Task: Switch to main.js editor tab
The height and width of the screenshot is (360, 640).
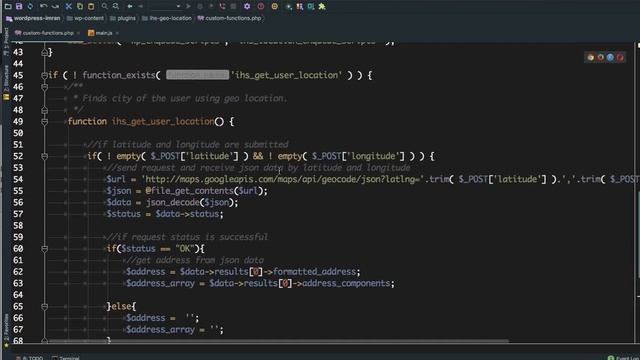Action: click(x=100, y=33)
